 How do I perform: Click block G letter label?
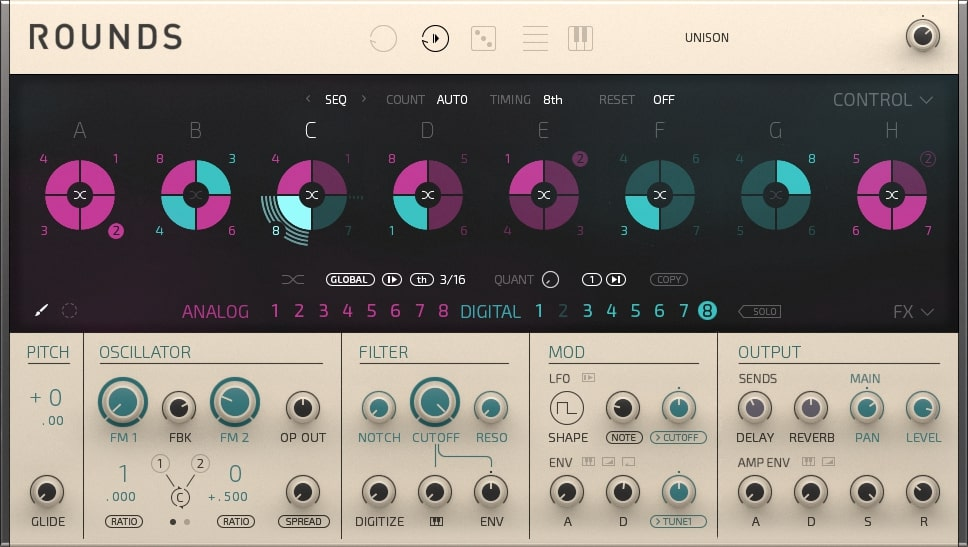coord(775,131)
